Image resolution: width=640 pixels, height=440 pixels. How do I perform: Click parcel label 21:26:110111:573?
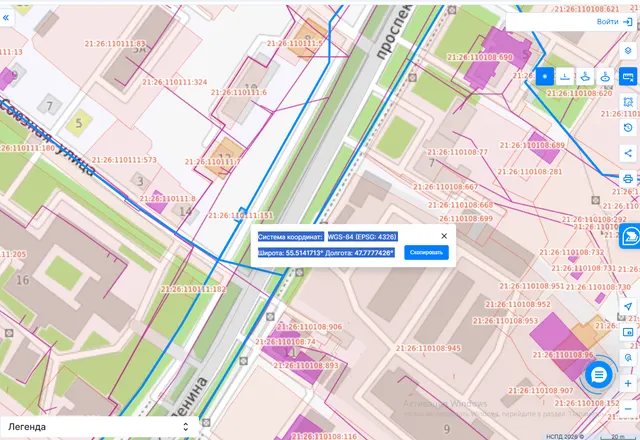(124, 160)
